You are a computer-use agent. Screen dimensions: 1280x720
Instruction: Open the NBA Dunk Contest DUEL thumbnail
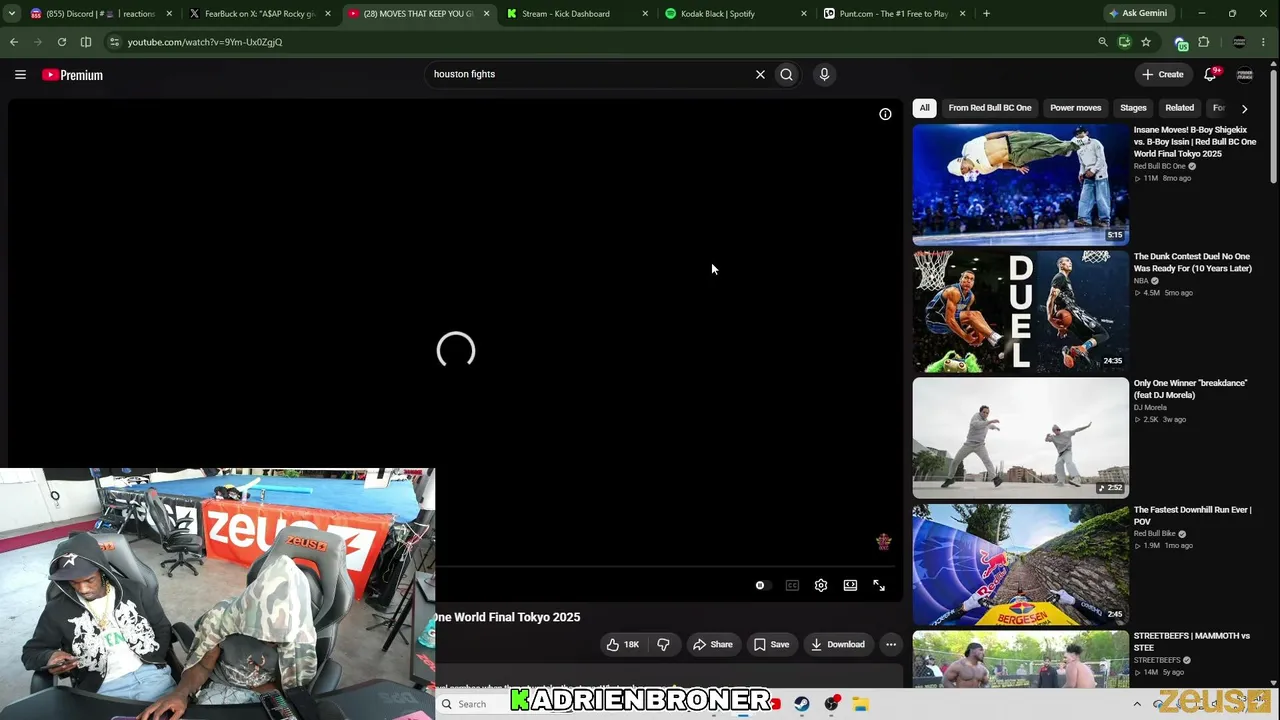point(1021,312)
